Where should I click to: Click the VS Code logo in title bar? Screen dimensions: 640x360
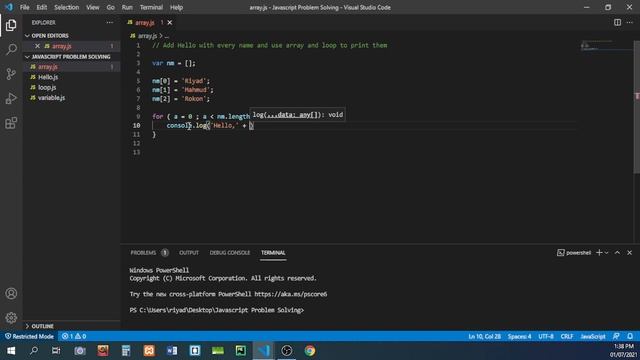coord(9,7)
